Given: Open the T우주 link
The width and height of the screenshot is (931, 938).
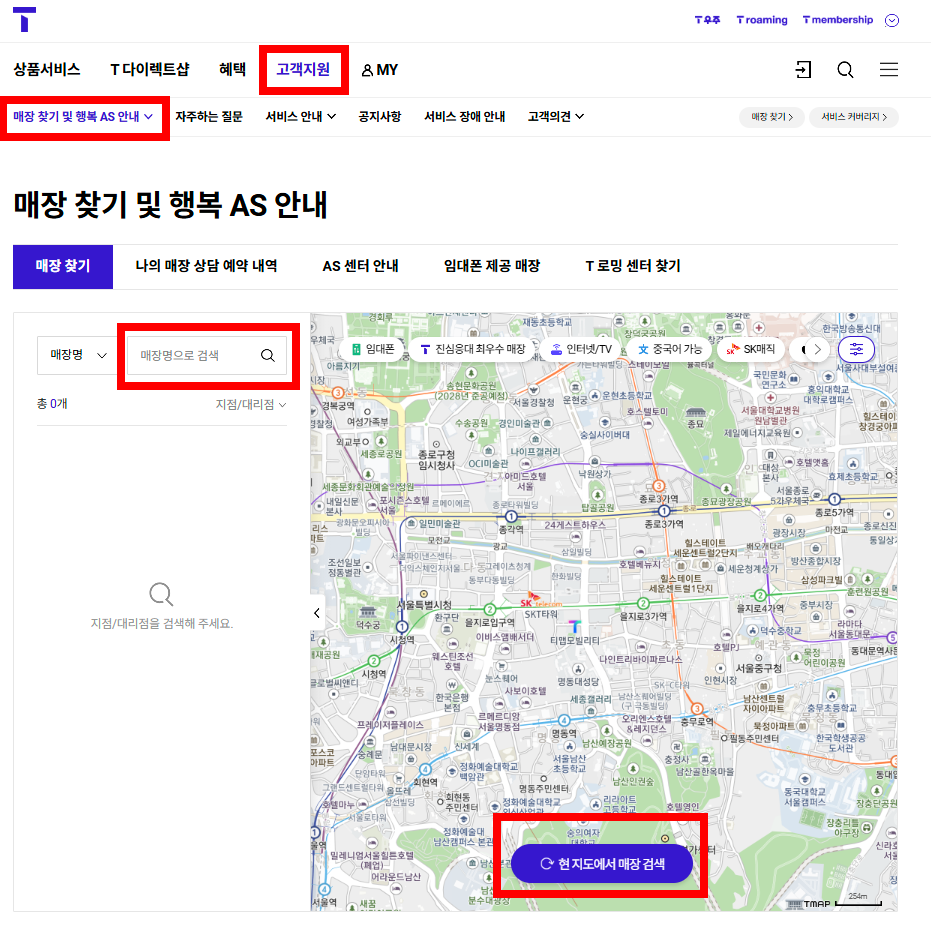Looking at the screenshot, I should 707,20.
